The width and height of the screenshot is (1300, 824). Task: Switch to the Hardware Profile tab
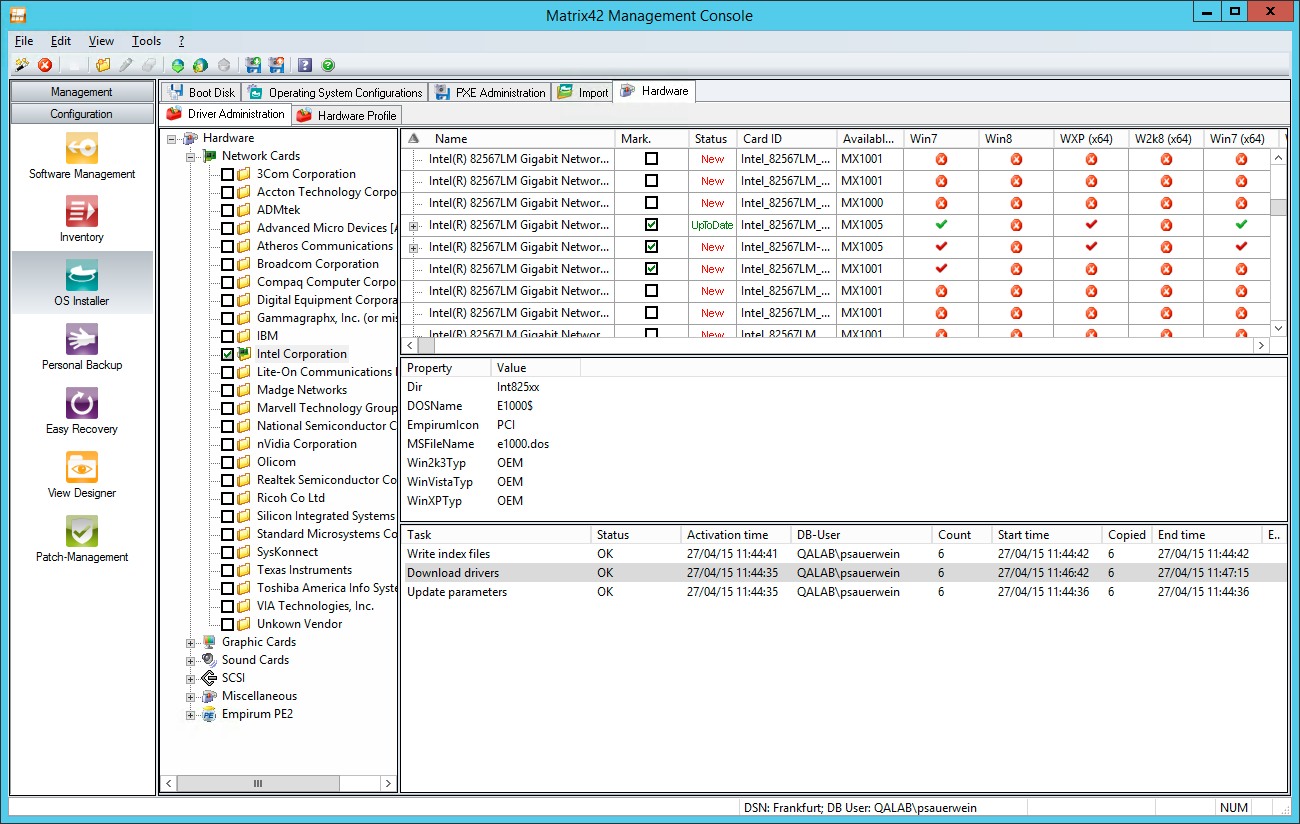347,115
